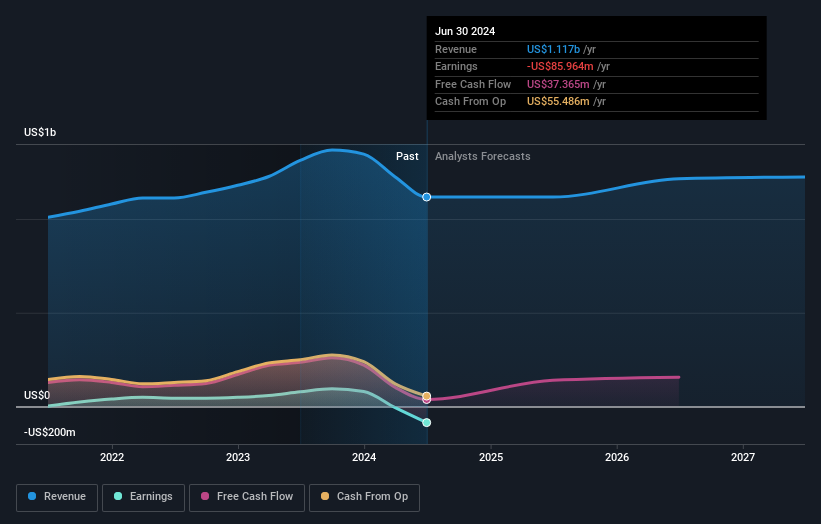Toggle the Cash From Op legend button
821x524 pixels.
coord(364,497)
